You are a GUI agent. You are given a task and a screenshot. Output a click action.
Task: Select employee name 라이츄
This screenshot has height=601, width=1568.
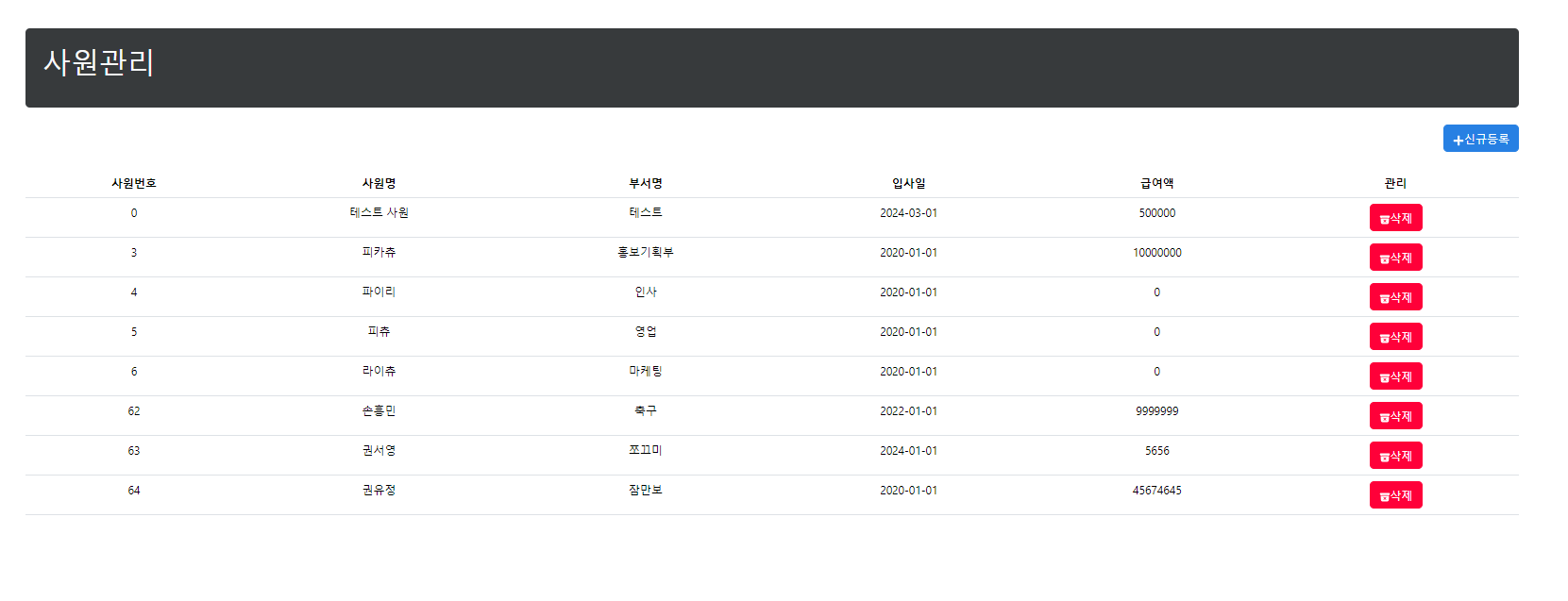[x=379, y=372]
